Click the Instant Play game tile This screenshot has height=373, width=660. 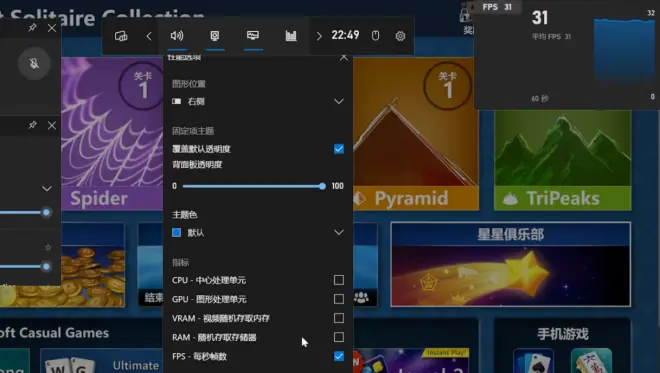coord(412,361)
